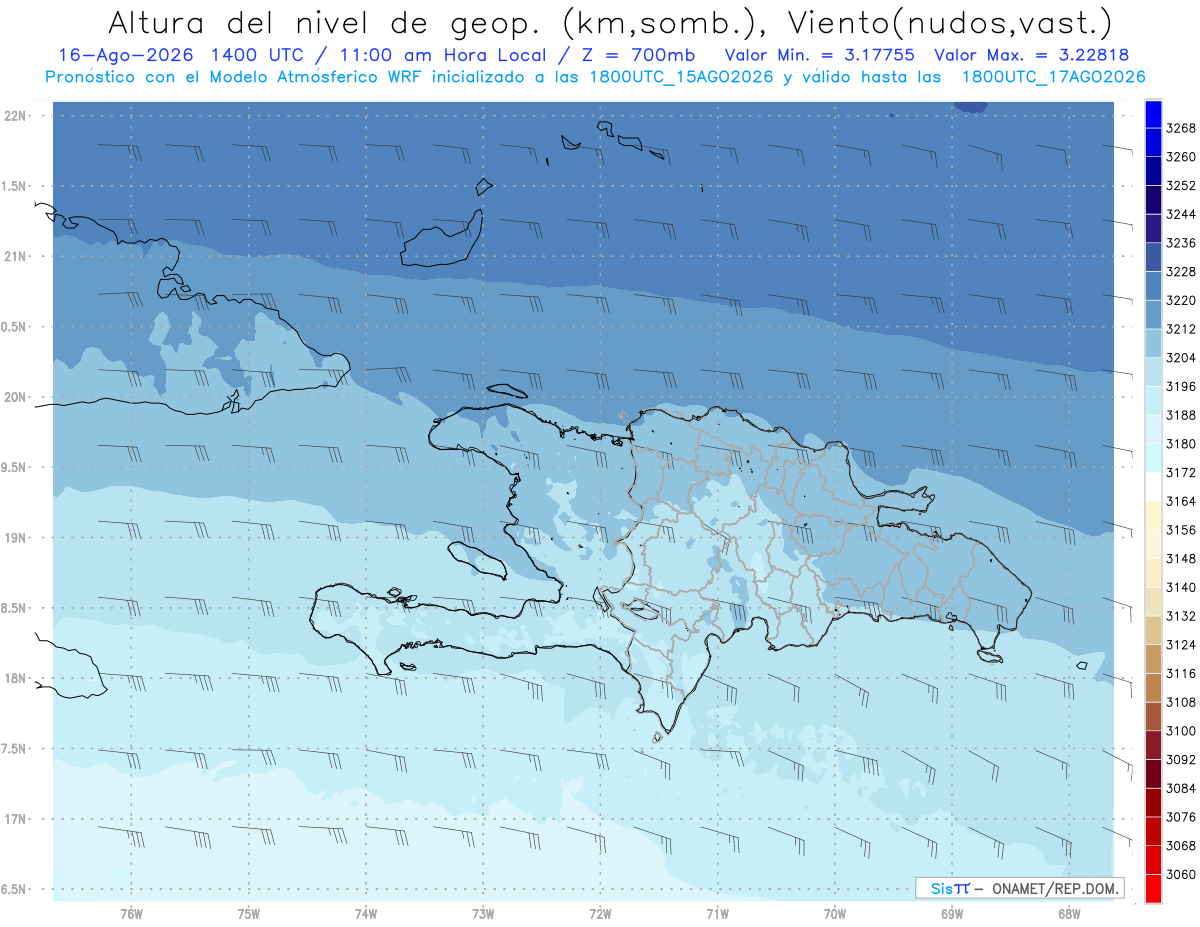
Task: Click the '75W' longitude axis label
Action: (249, 913)
